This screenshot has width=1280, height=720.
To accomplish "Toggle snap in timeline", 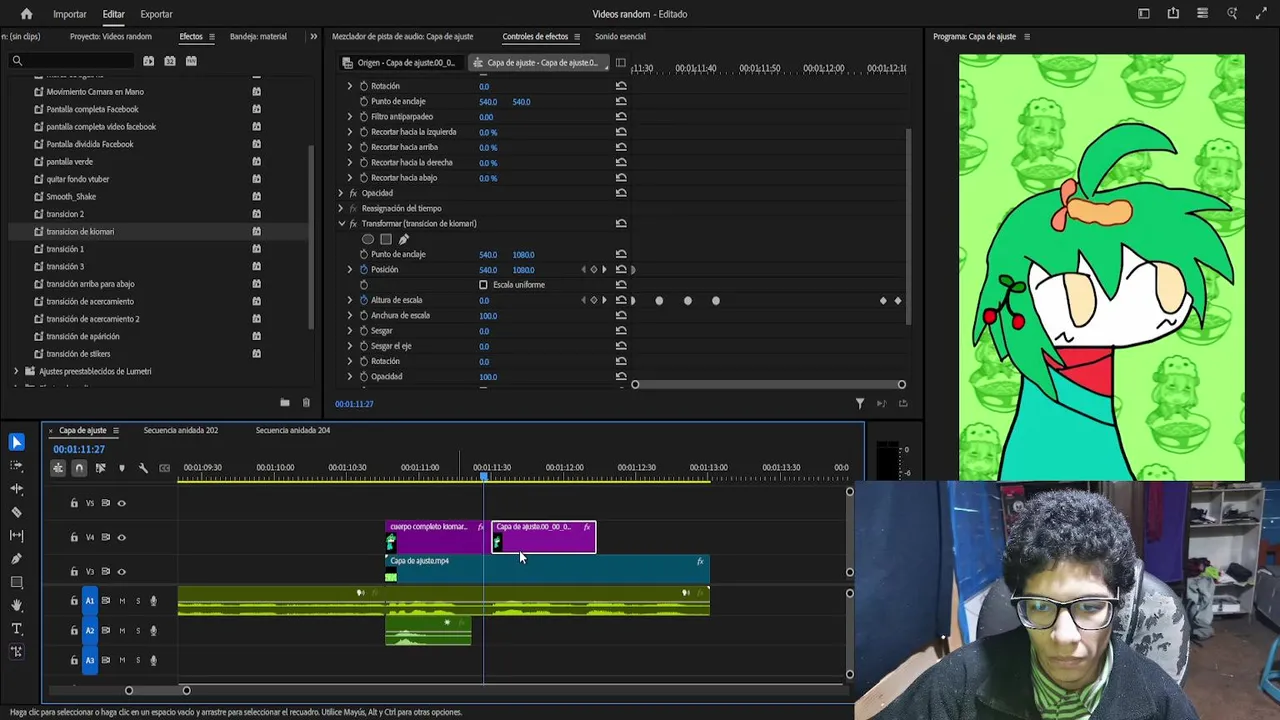I will [79, 468].
